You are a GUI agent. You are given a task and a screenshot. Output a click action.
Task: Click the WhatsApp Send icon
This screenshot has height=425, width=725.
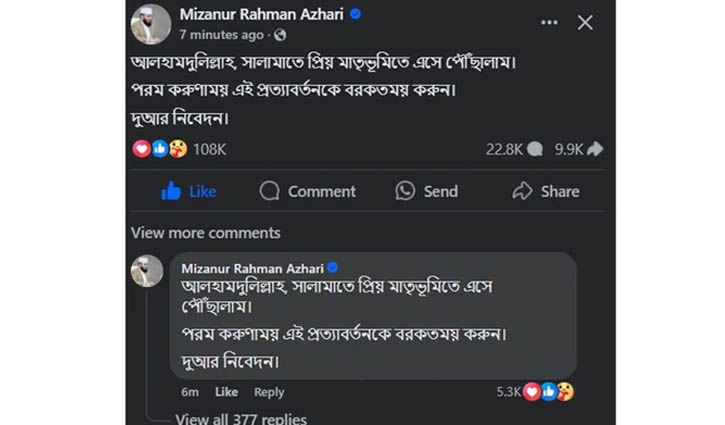click(405, 191)
